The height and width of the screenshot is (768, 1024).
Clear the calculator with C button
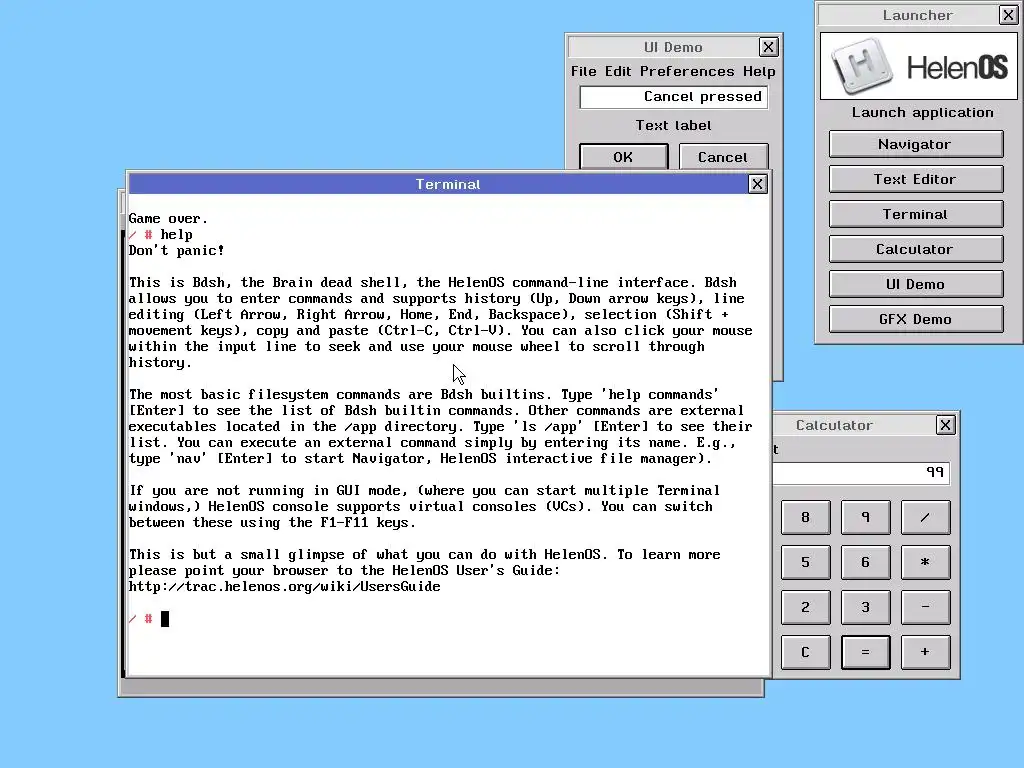805,652
